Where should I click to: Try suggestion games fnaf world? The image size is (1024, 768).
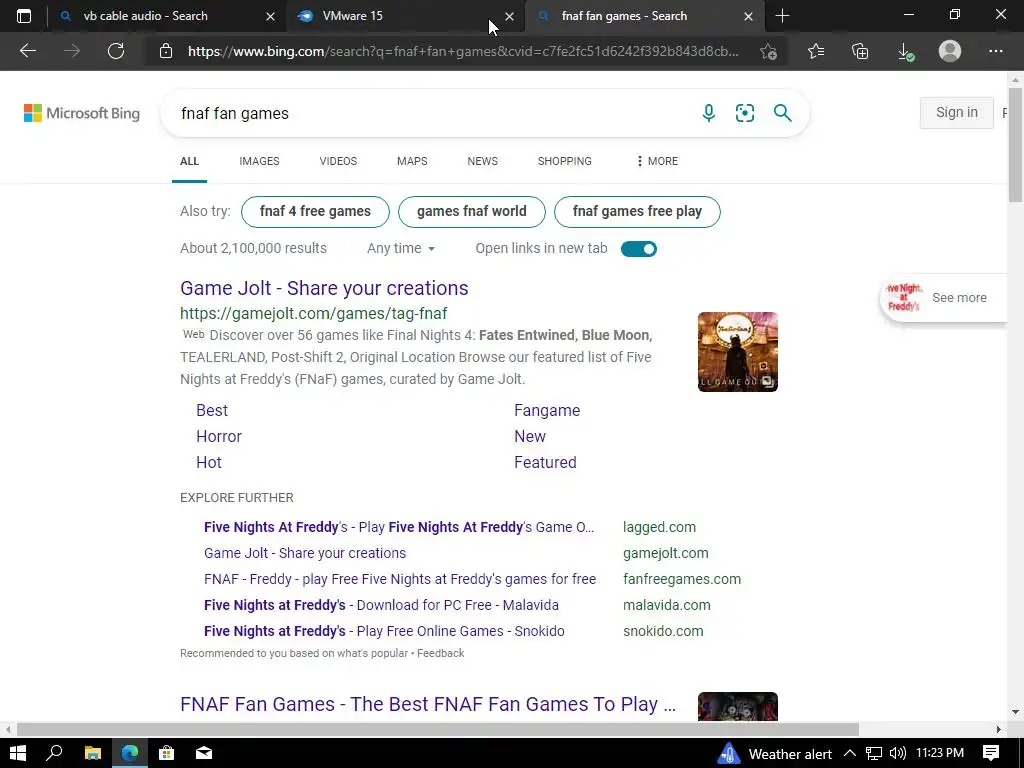click(472, 212)
